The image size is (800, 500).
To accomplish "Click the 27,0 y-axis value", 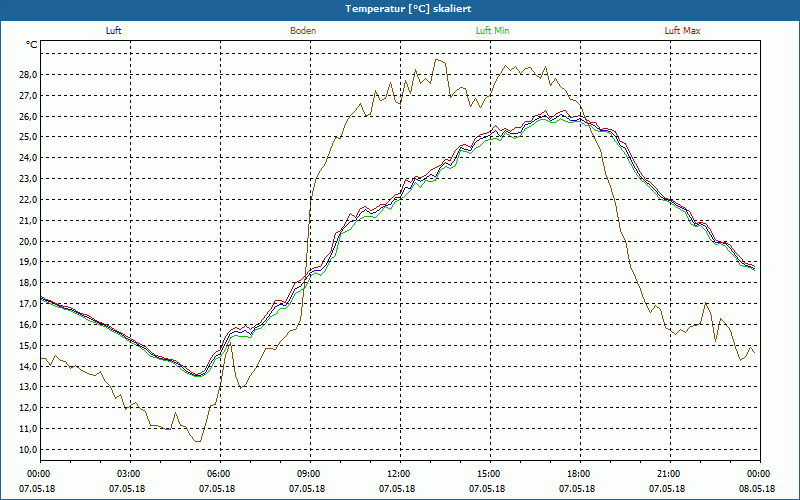I will [29, 95].
